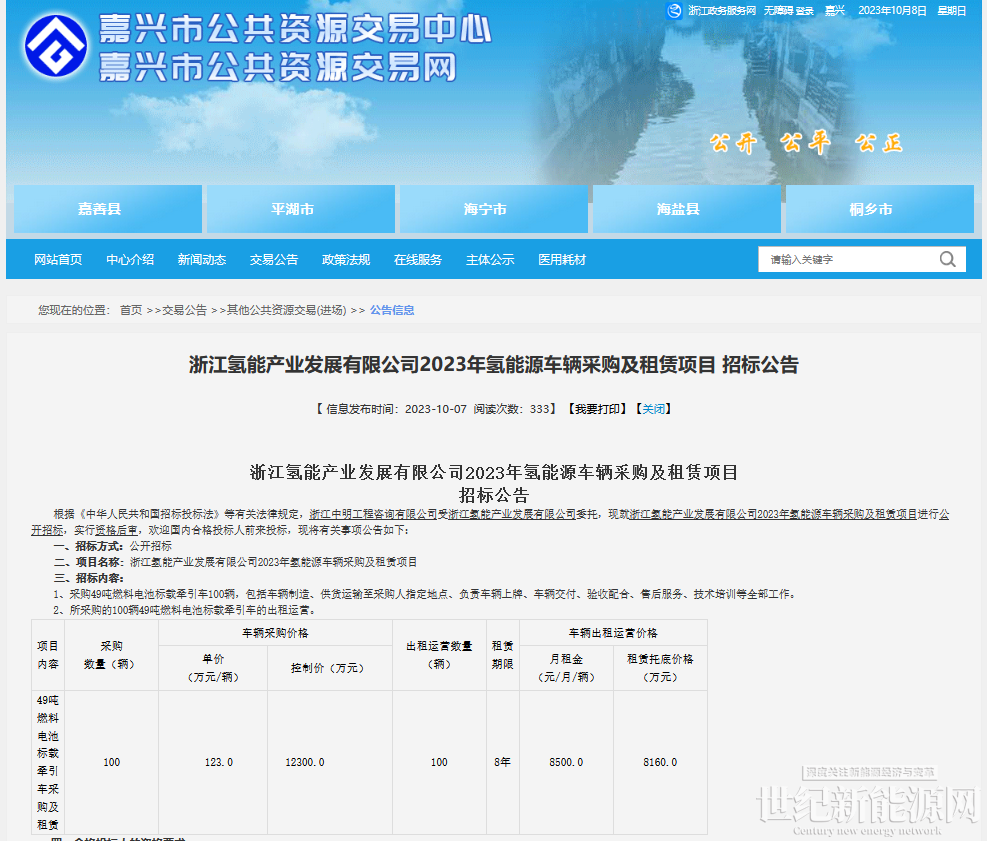The width and height of the screenshot is (987, 841).
Task: Open the 平湖市 tab
Action: pyautogui.click(x=301, y=209)
